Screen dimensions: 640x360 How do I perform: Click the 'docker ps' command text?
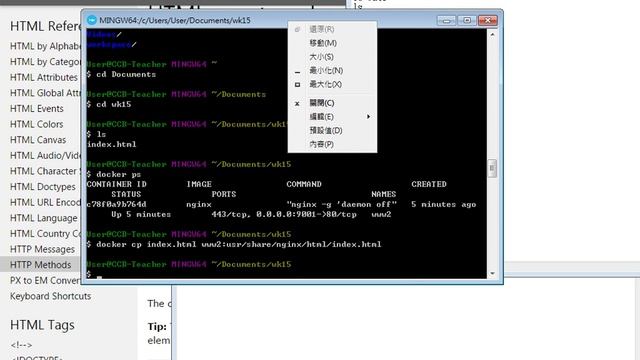119,174
